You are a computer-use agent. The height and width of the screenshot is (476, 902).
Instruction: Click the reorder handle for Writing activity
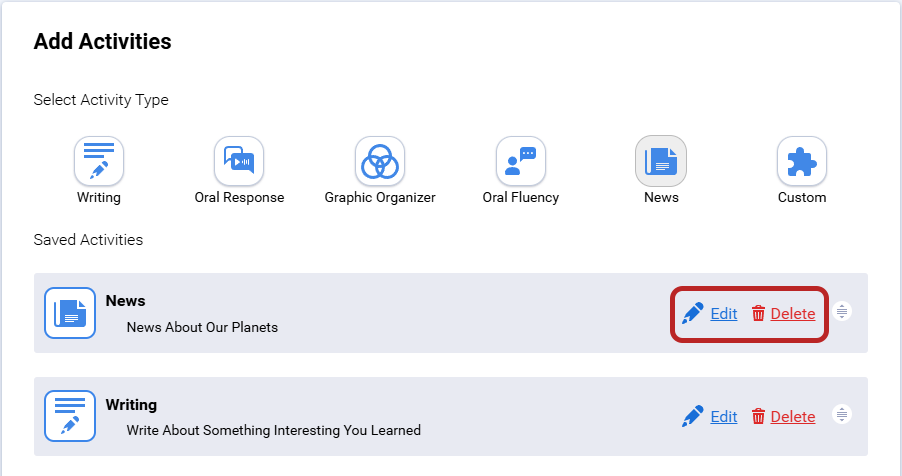(842, 414)
